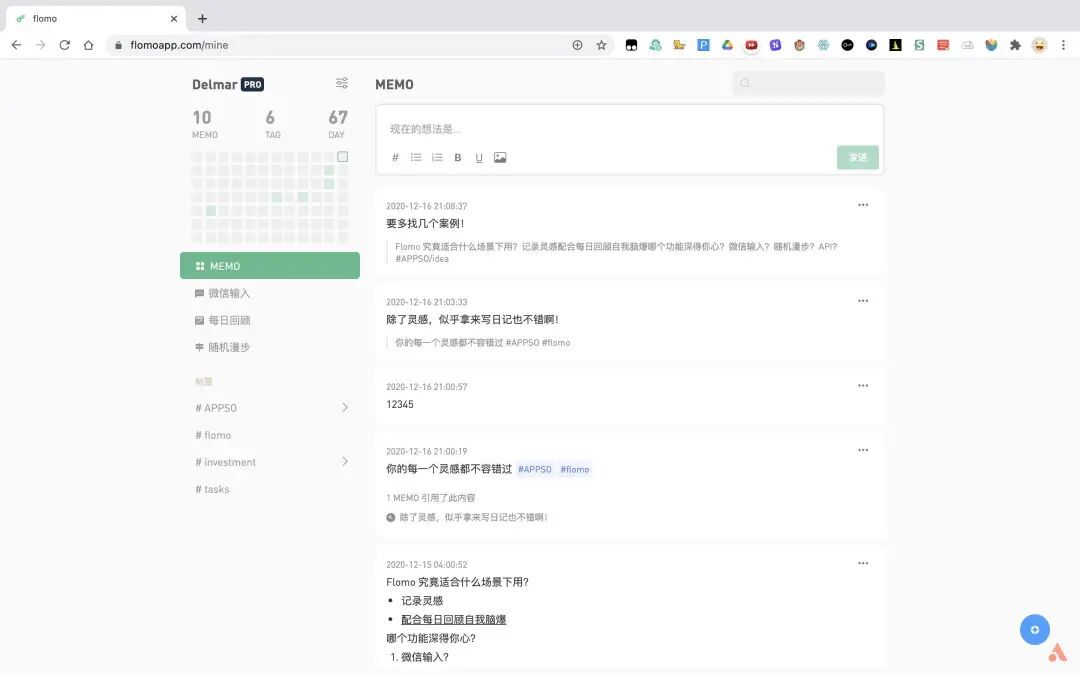Expand the #investment tag chevron

click(x=345, y=461)
